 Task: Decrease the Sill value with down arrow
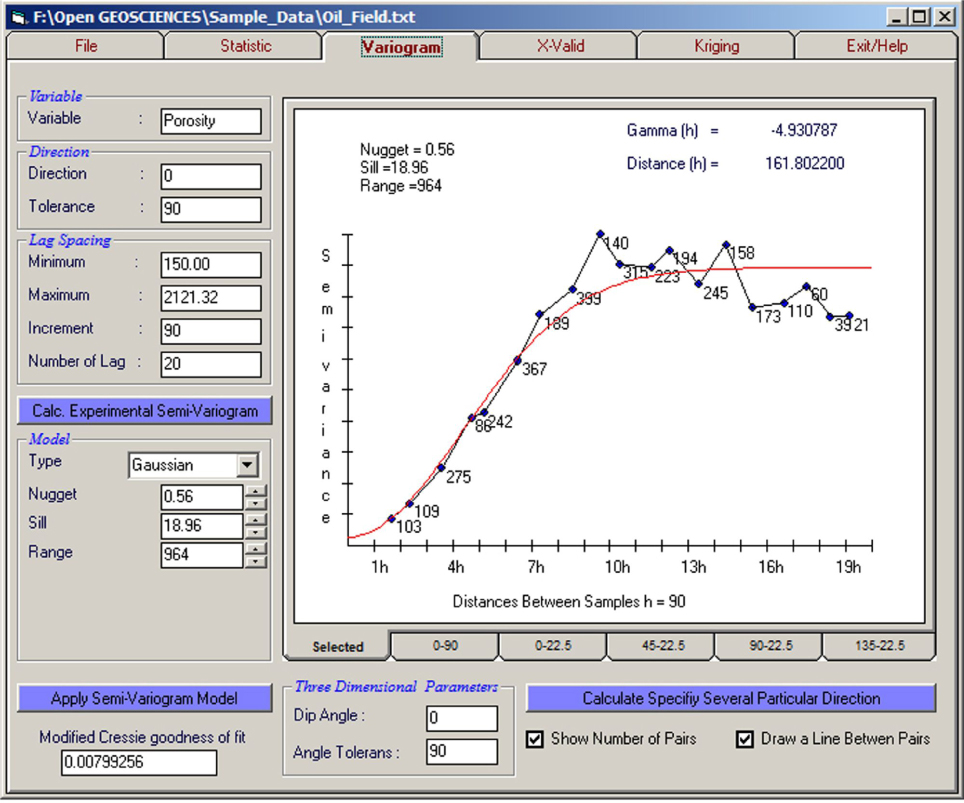pos(257,532)
